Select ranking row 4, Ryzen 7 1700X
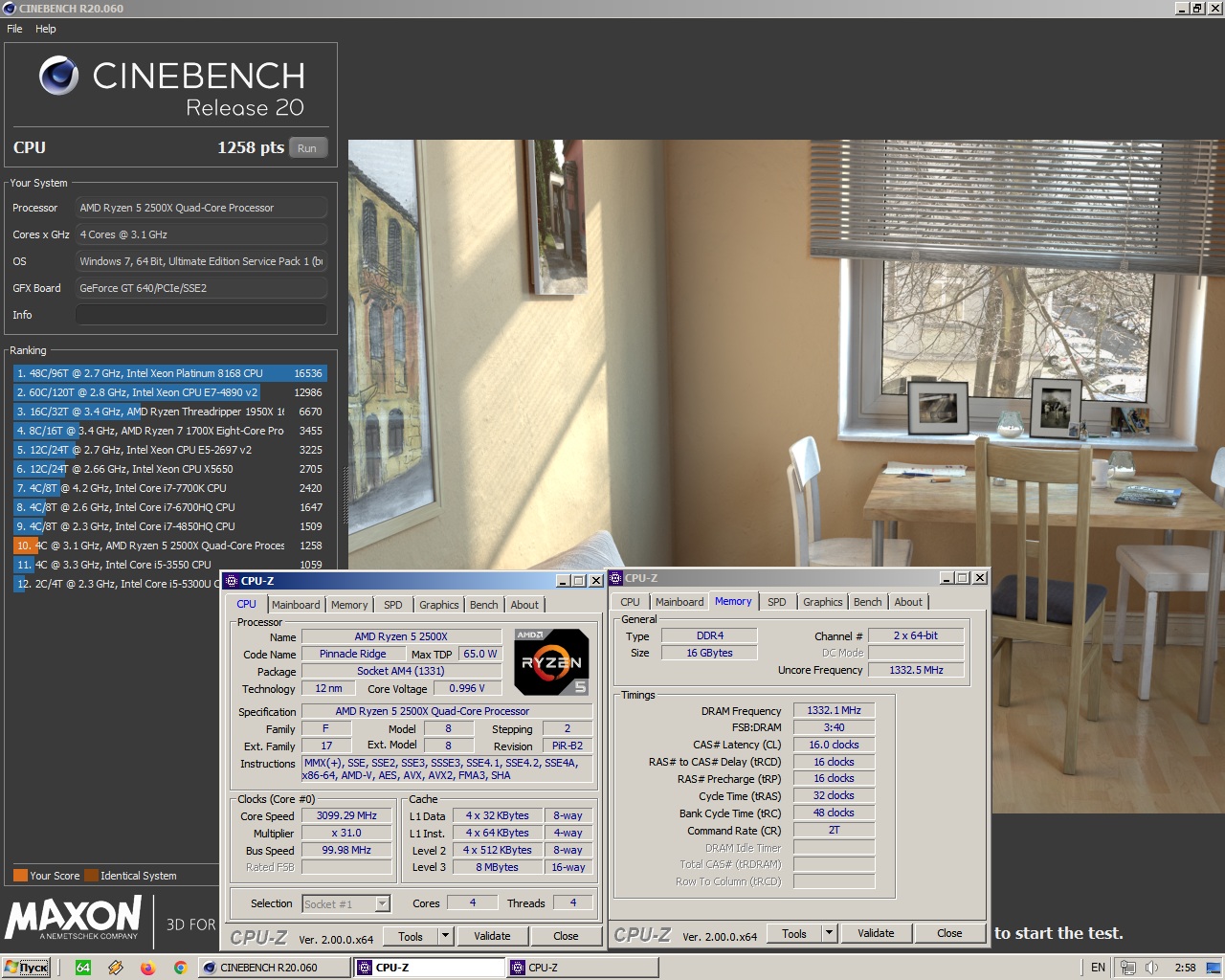The width and height of the screenshot is (1225, 980). [169, 431]
